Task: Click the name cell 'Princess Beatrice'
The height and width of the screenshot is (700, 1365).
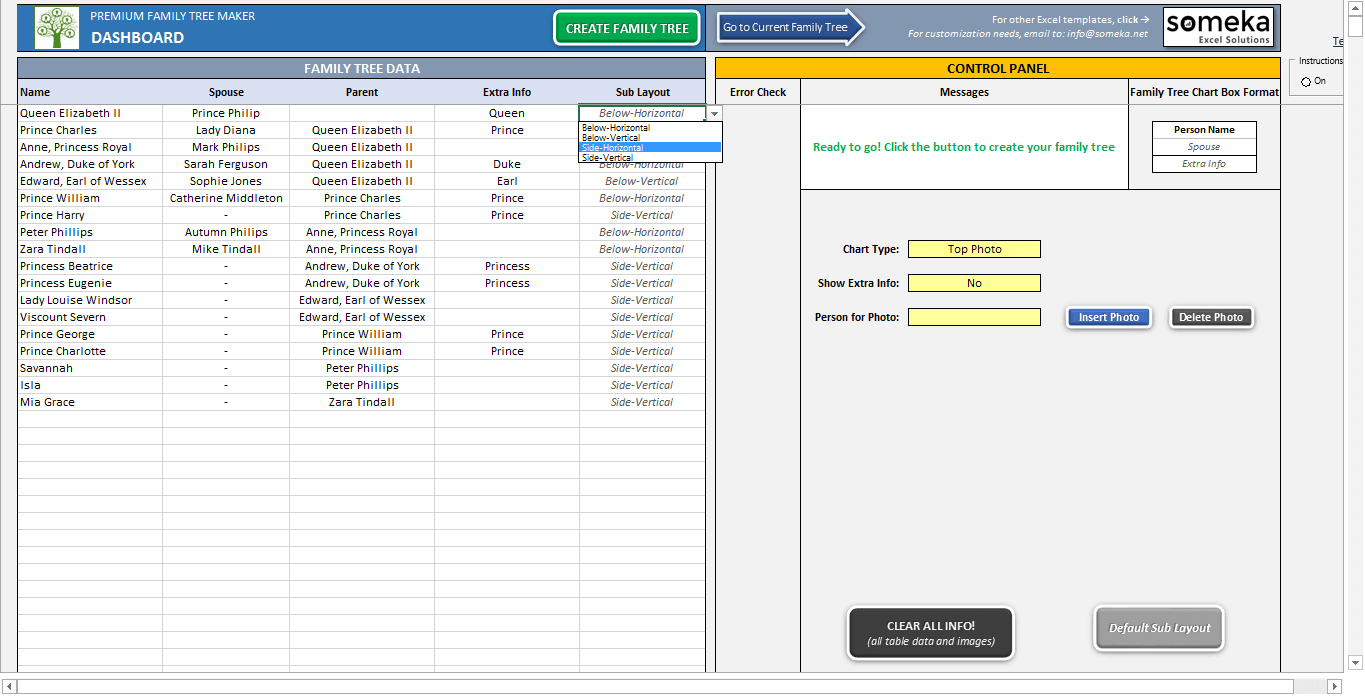Action: [90, 266]
